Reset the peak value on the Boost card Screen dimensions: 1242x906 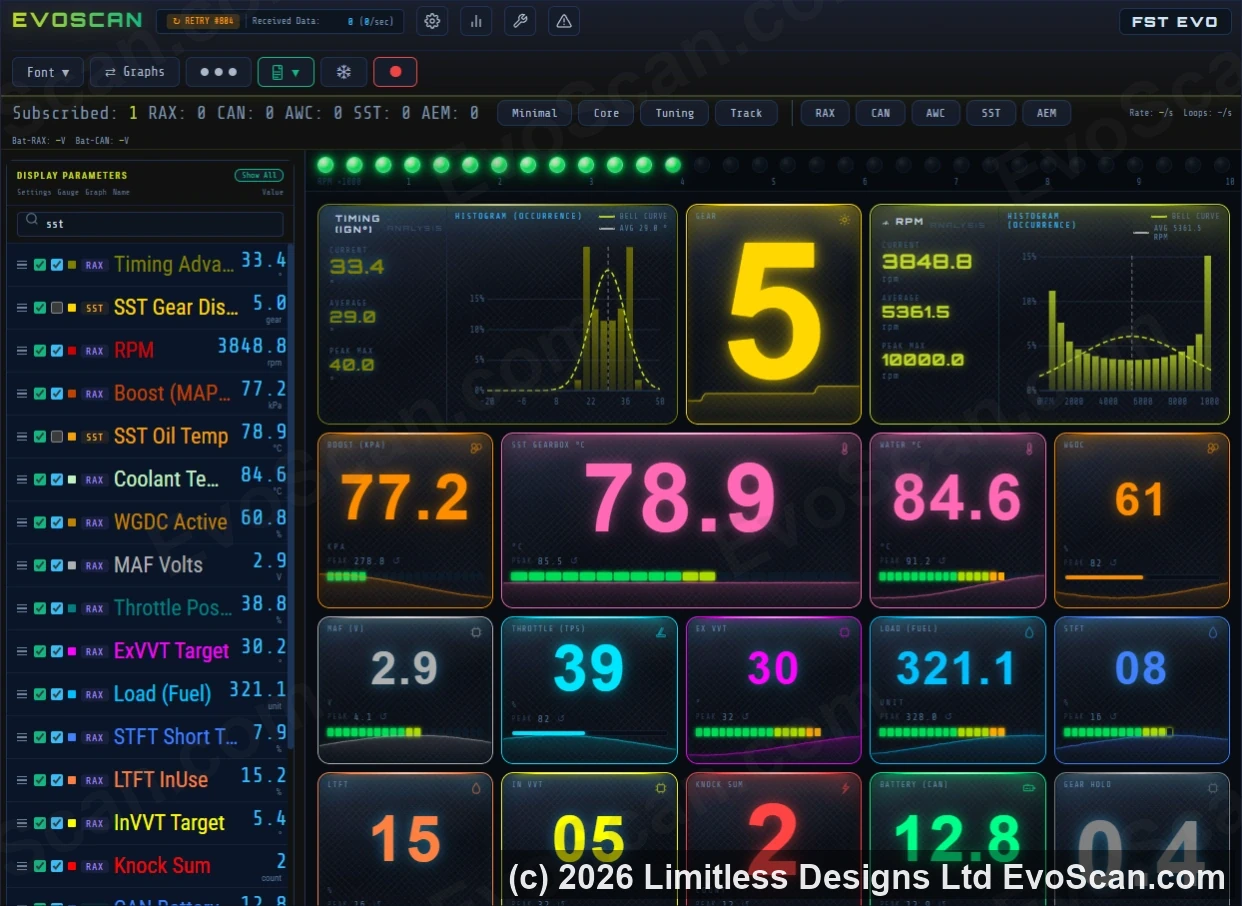pyautogui.click(x=398, y=561)
